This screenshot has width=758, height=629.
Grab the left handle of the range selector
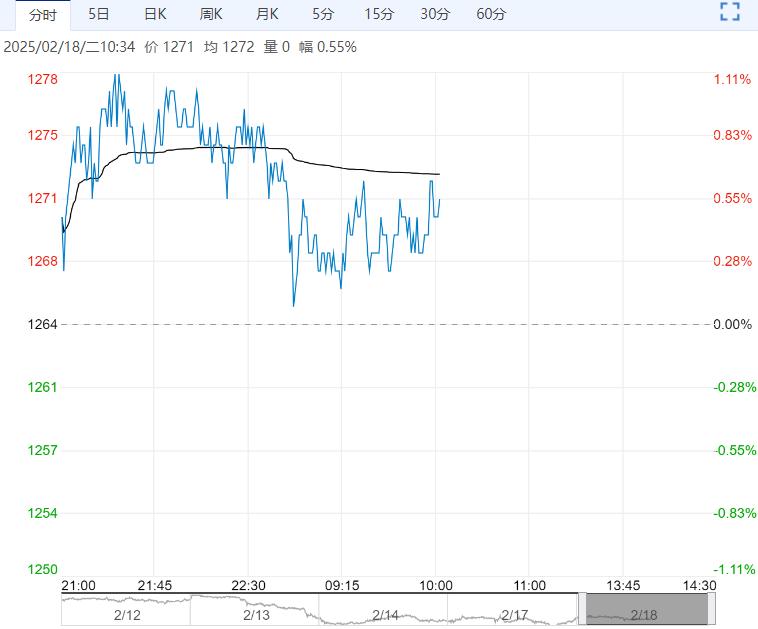[x=582, y=609]
